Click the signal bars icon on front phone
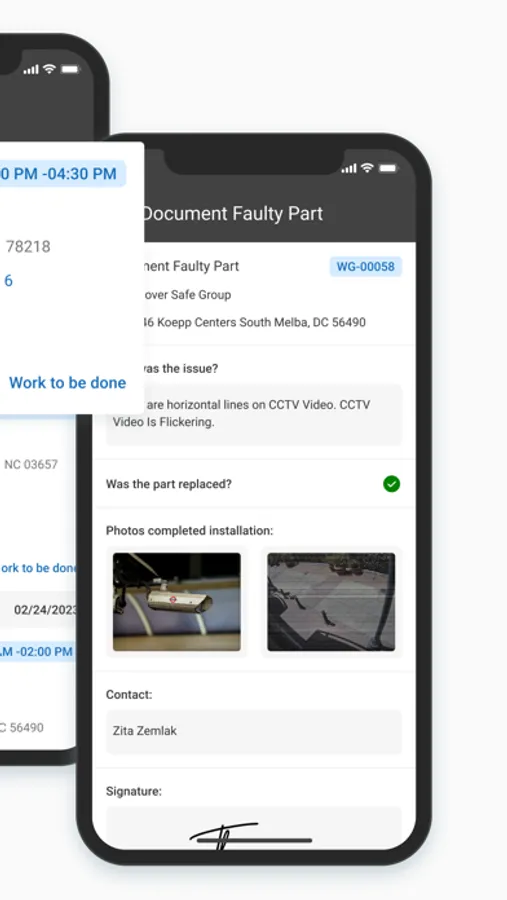 tap(349, 168)
